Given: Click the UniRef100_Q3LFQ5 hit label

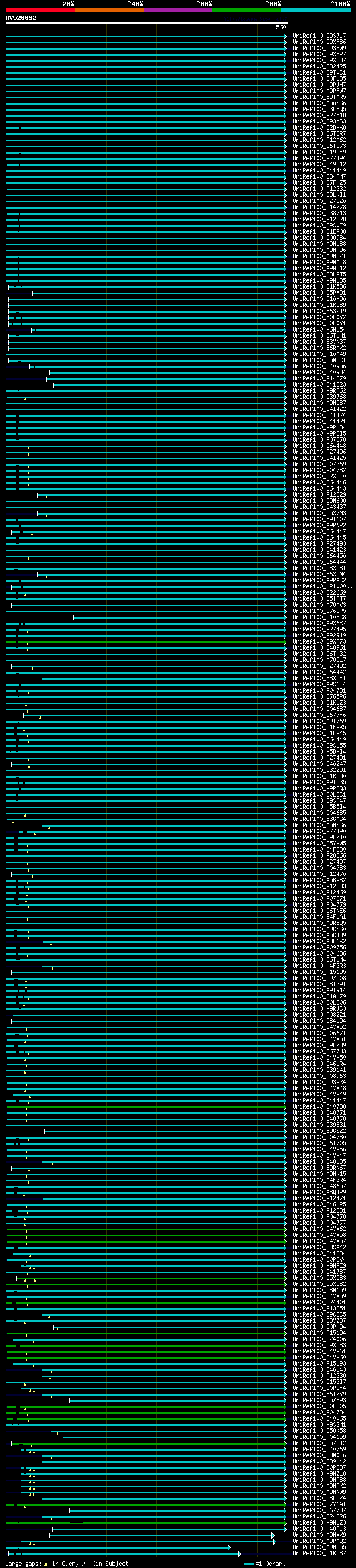Looking at the screenshot, I should [x=319, y=110].
